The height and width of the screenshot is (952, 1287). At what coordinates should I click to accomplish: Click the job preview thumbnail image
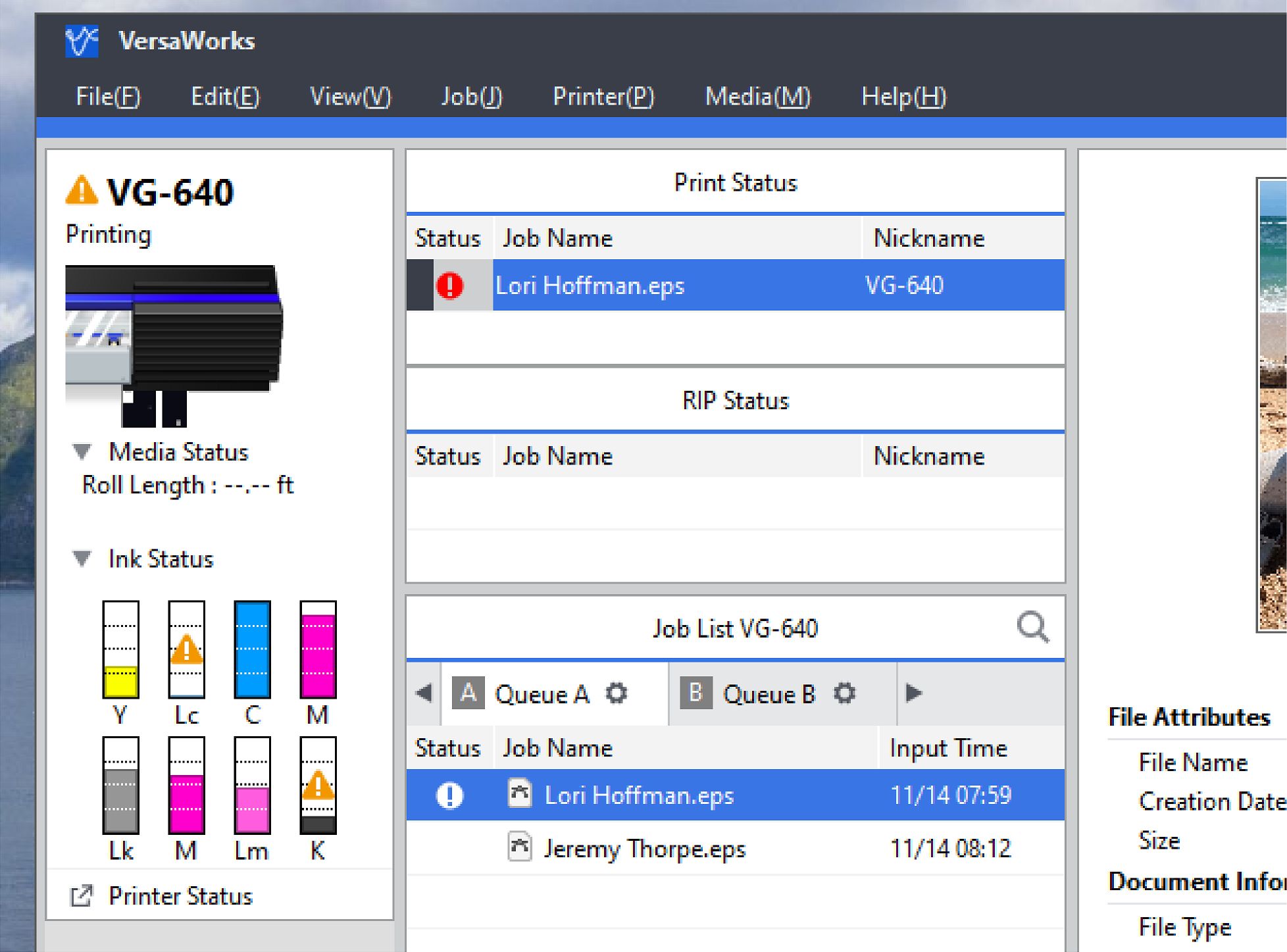(1273, 405)
